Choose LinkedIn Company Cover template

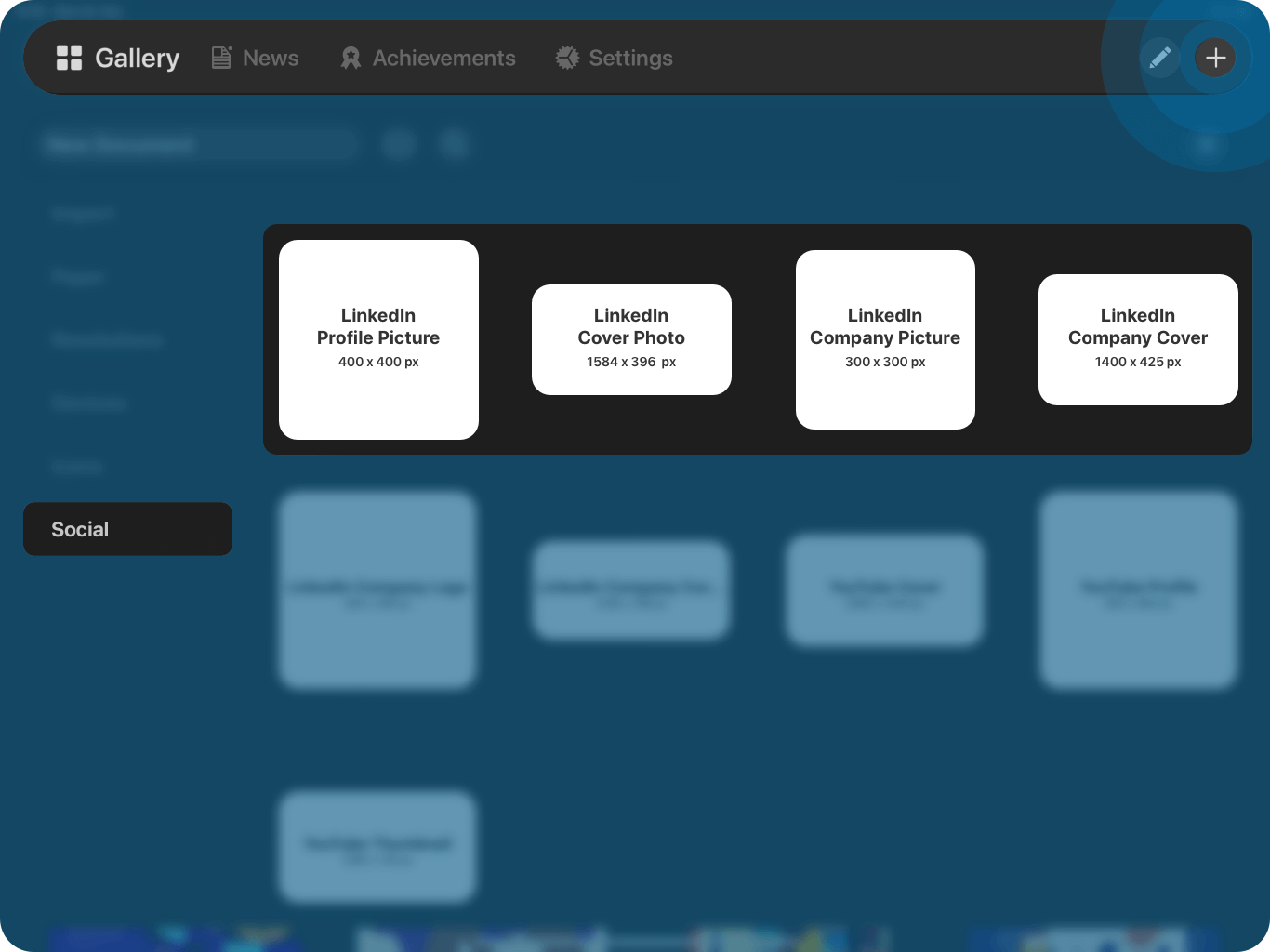point(1138,339)
